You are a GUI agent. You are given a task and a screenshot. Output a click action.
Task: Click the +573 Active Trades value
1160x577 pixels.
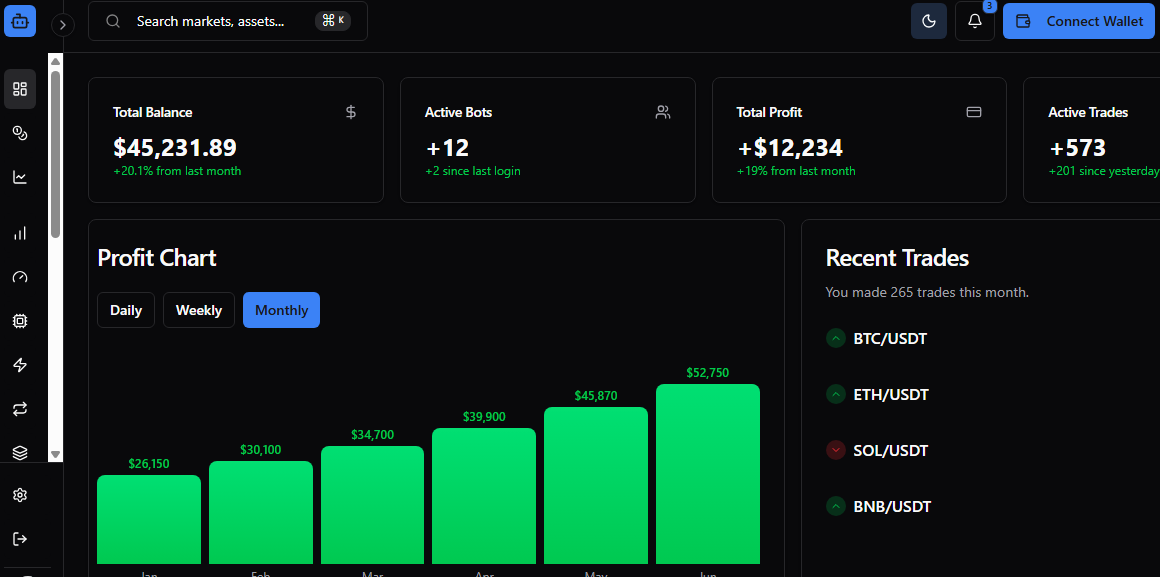tap(1077, 147)
